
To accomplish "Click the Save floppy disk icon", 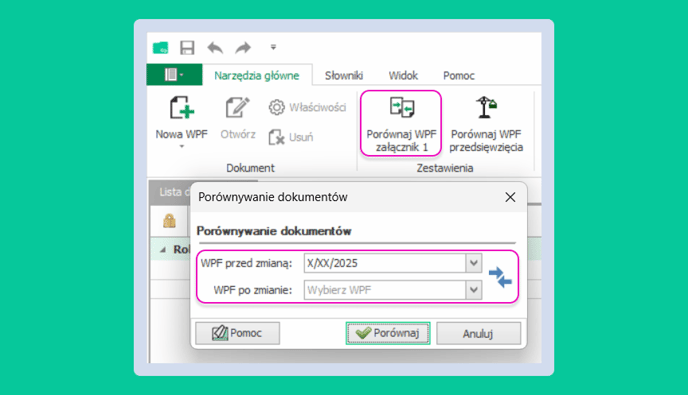I will click(x=187, y=47).
